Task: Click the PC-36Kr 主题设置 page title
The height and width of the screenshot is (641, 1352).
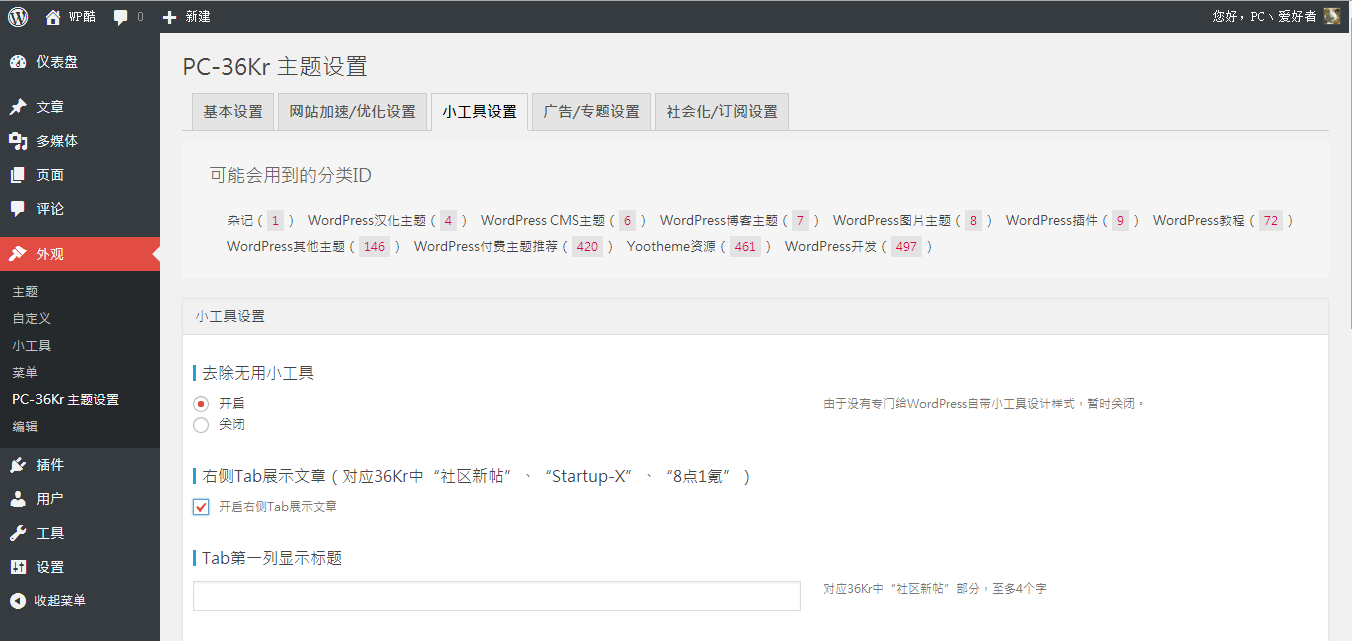Action: pyautogui.click(x=275, y=67)
